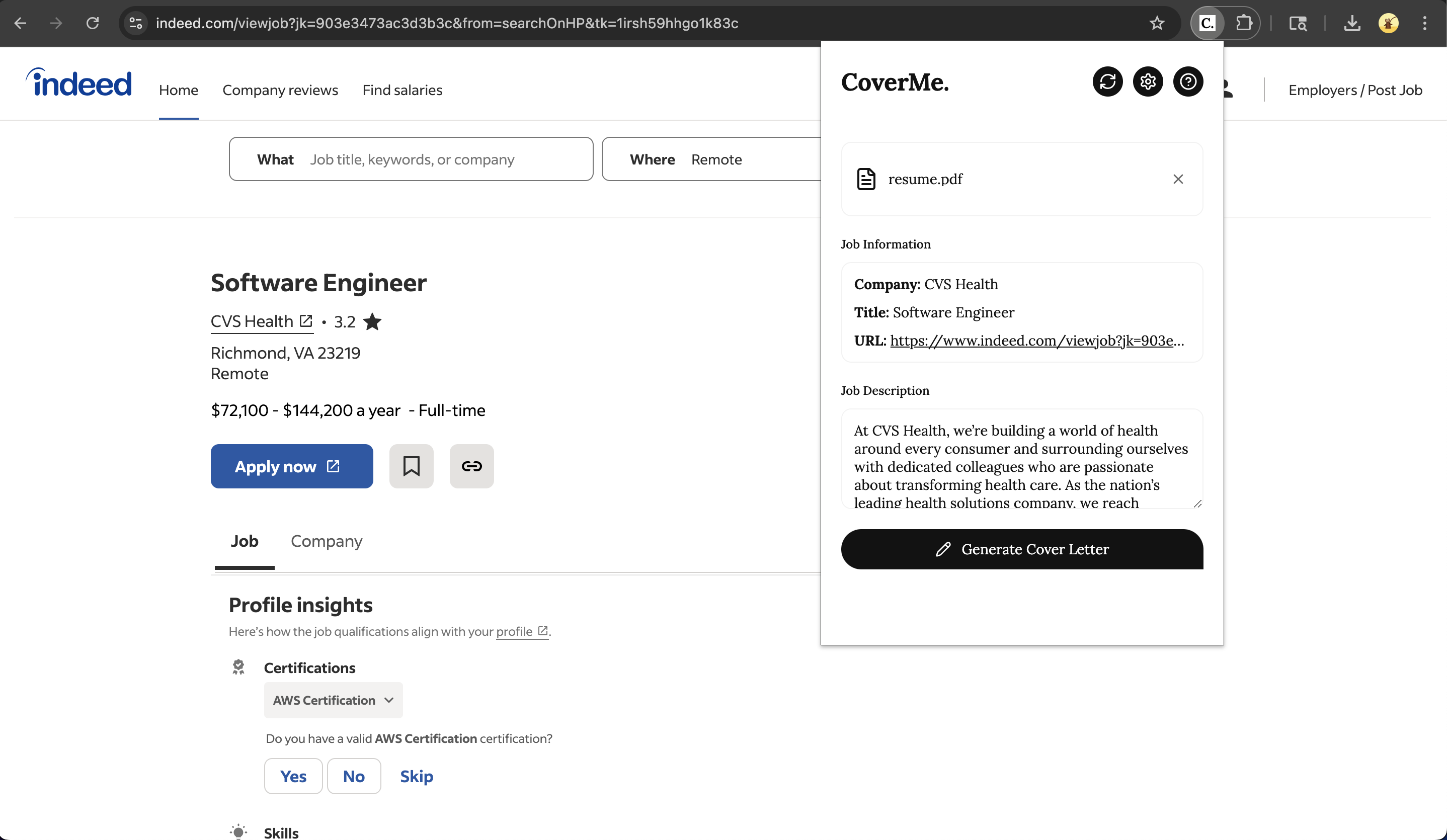Click the Profile insights heading
1447x840 pixels.
(300, 605)
